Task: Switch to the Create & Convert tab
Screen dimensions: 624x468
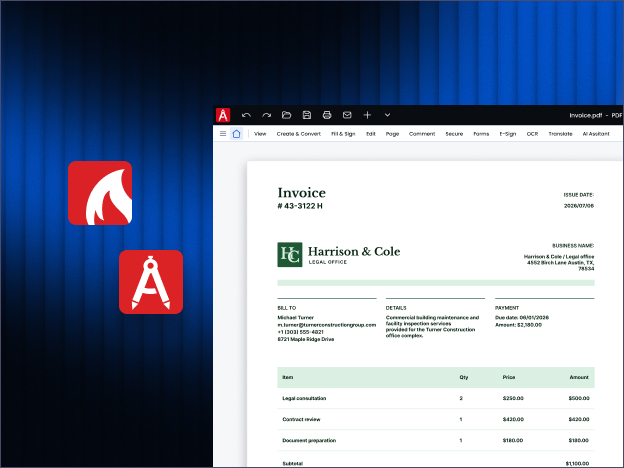Action: click(x=298, y=134)
